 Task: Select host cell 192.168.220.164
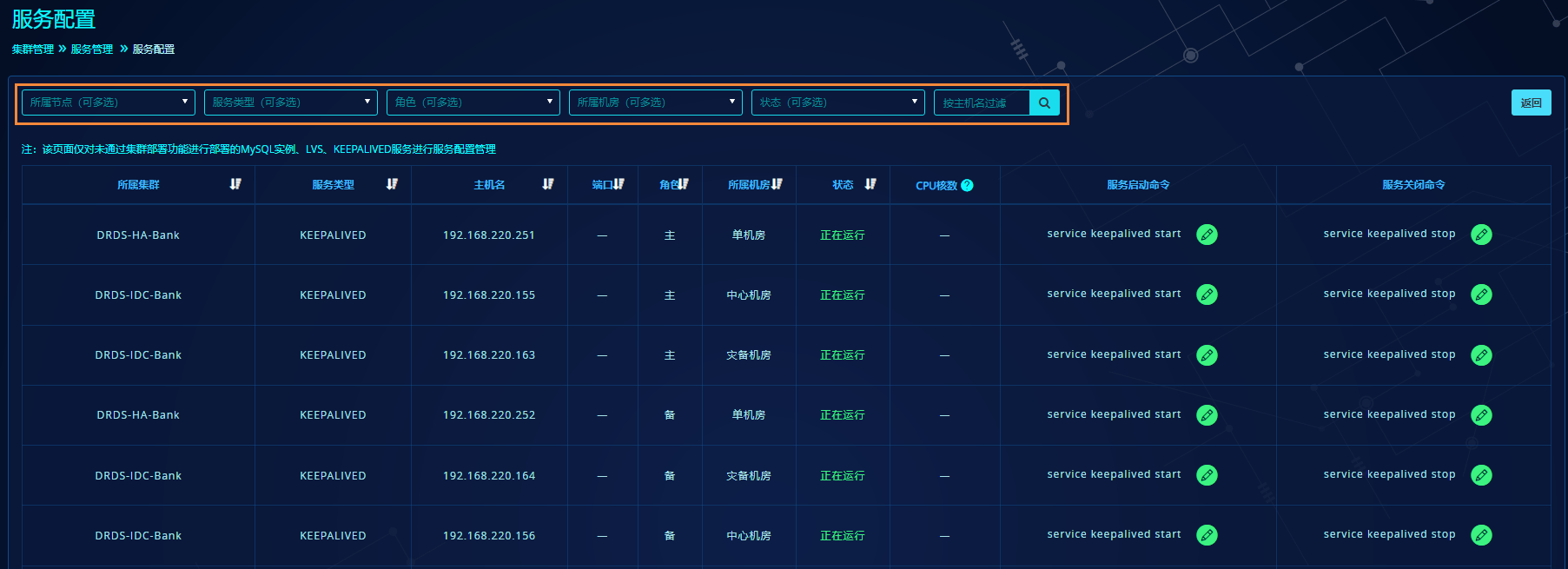(x=489, y=476)
